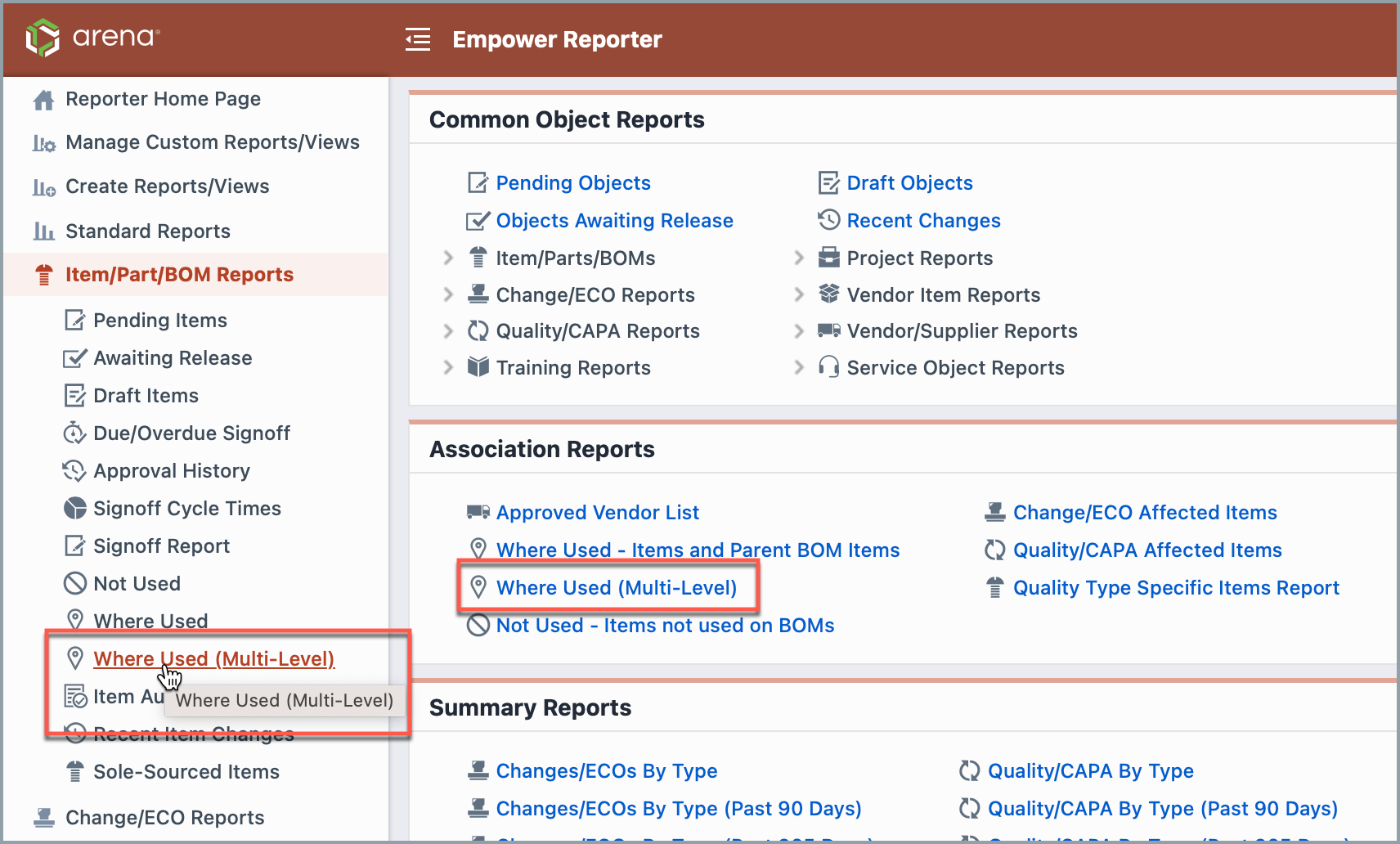Click the screw icon beside Item/Part/BOM Reports
Viewport: 1400px width, 844px height.
[44, 275]
